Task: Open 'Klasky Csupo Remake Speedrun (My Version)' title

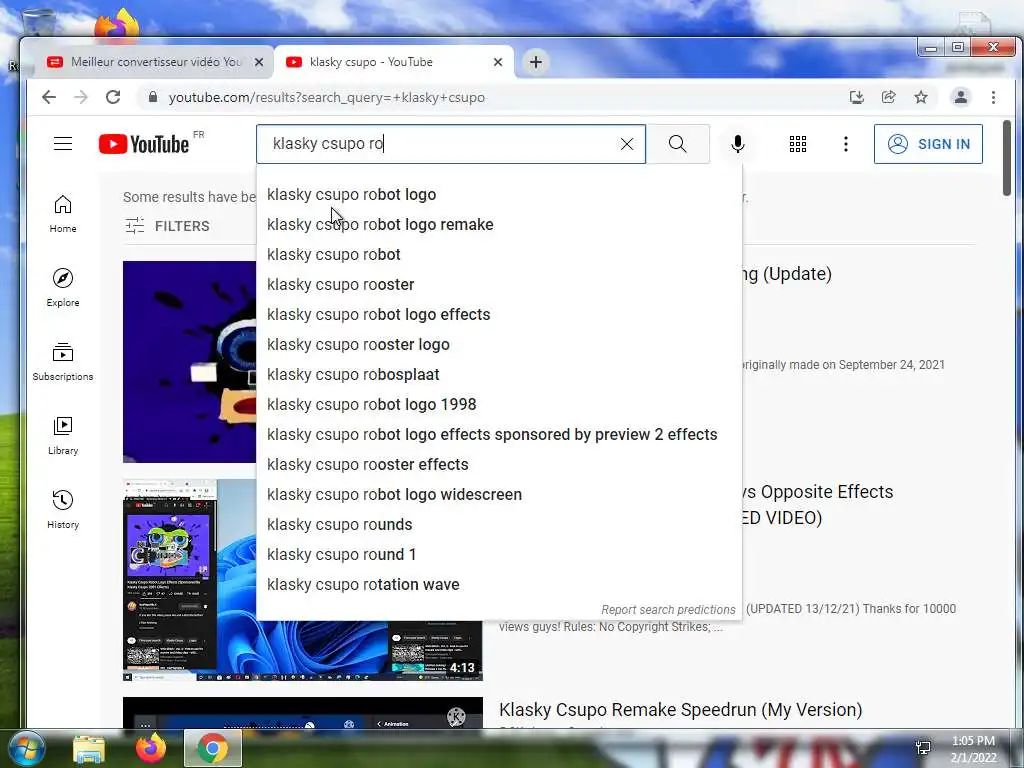Action: (680, 710)
